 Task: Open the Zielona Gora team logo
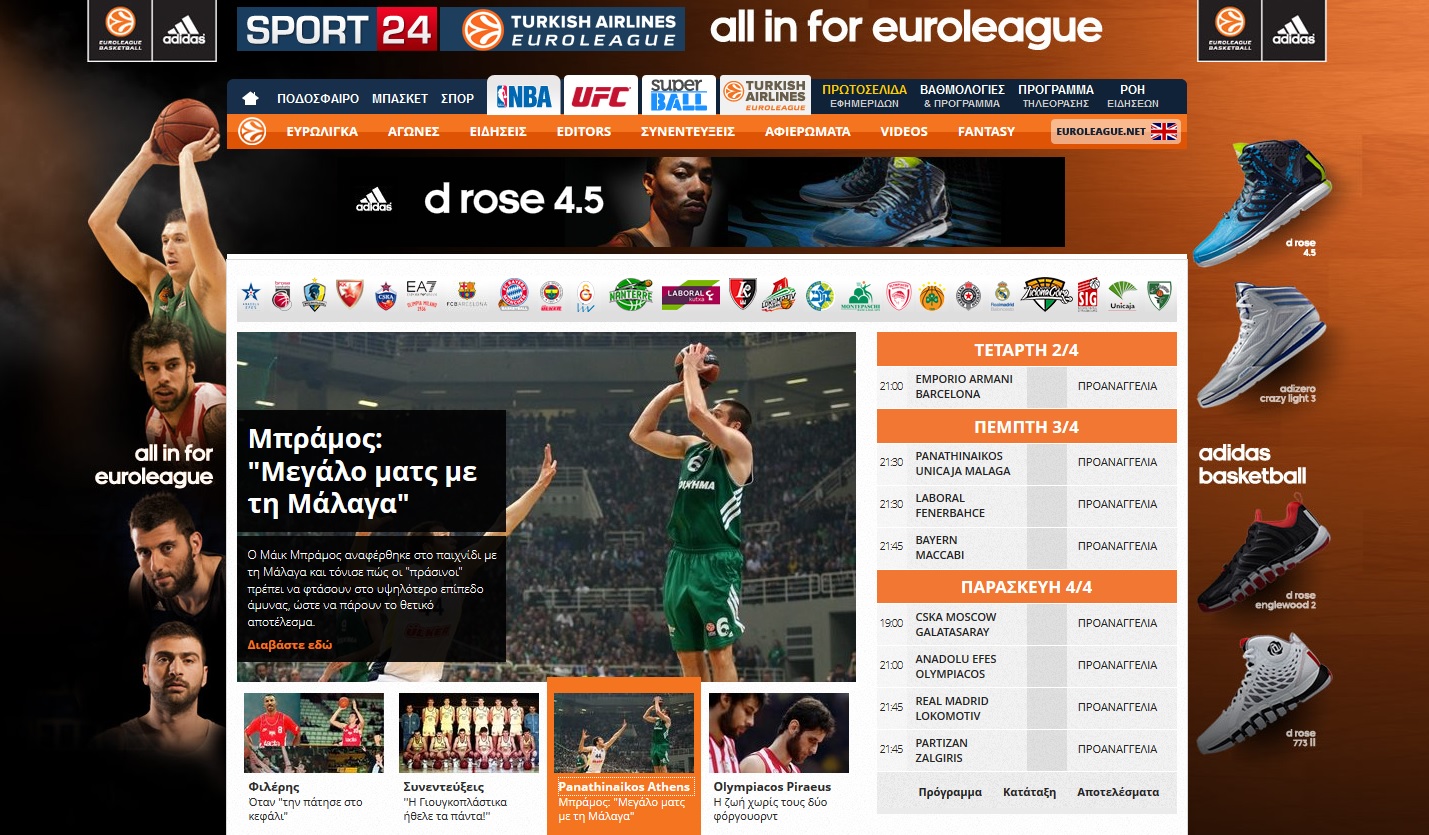1046,294
